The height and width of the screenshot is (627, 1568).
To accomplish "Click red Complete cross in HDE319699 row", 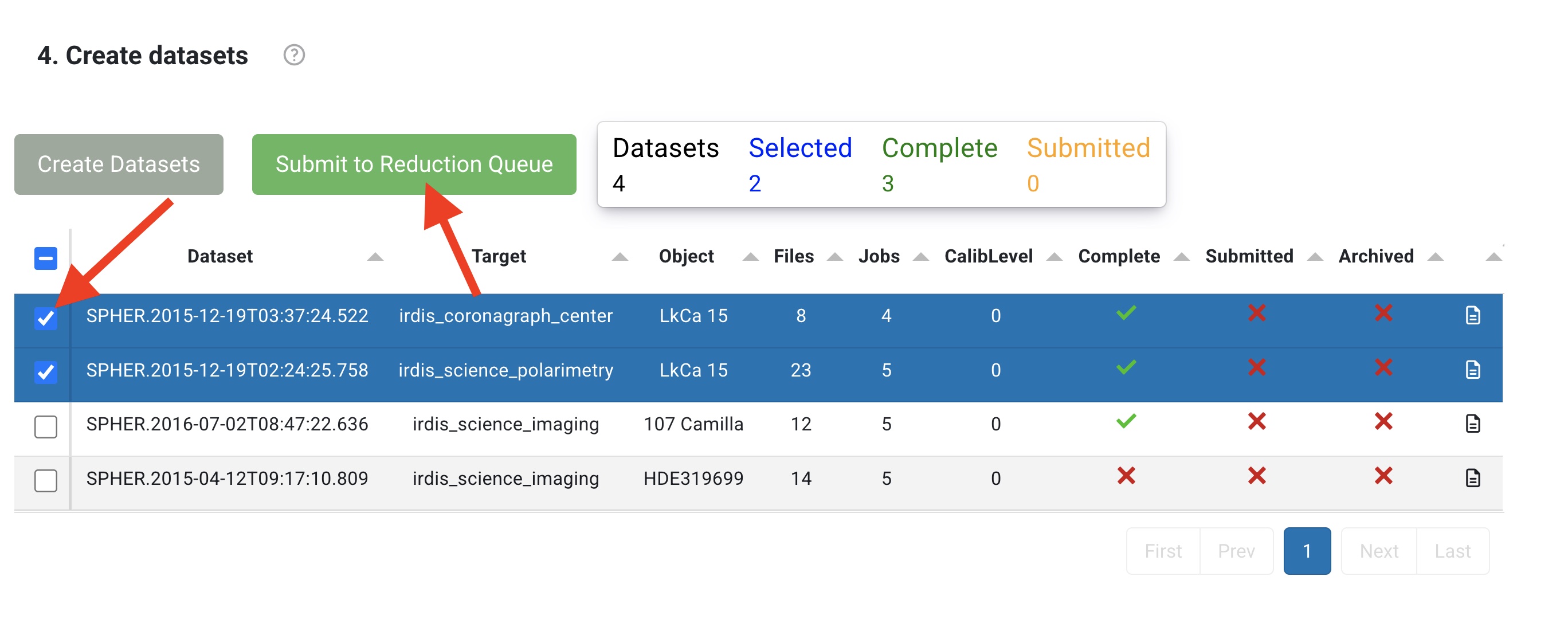I will [x=1126, y=476].
